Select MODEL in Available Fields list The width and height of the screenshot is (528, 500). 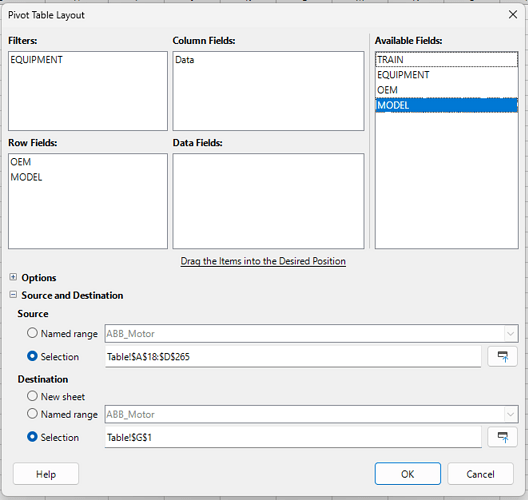447,105
